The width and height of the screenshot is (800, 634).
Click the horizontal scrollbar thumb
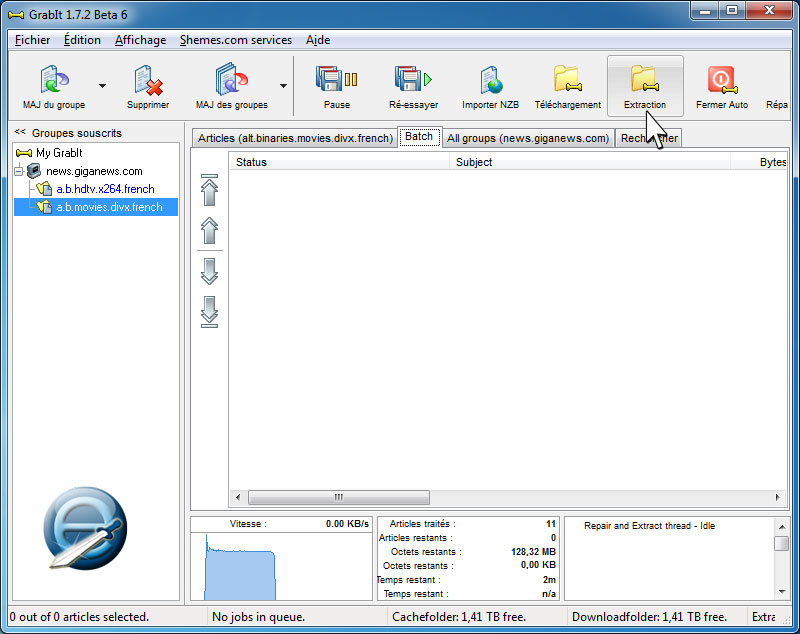pos(339,497)
